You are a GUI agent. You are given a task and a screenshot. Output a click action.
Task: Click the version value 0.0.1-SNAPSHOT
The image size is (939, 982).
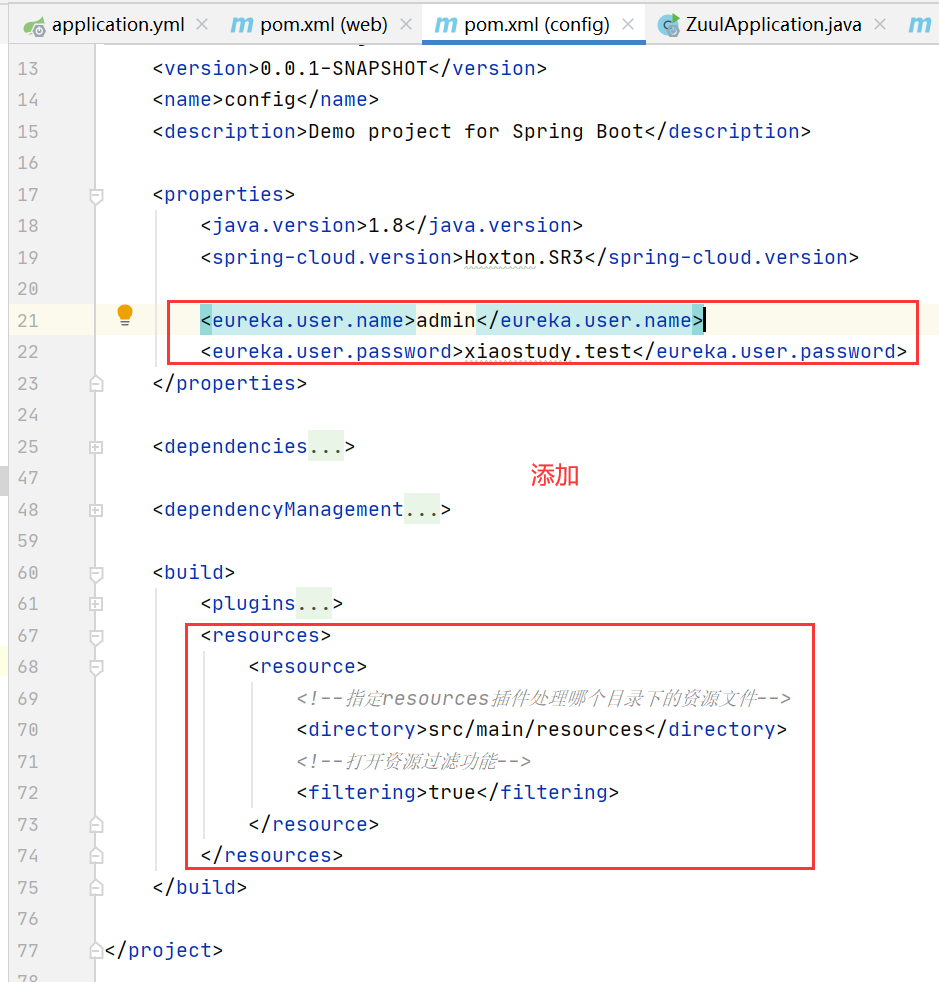[x=344, y=68]
